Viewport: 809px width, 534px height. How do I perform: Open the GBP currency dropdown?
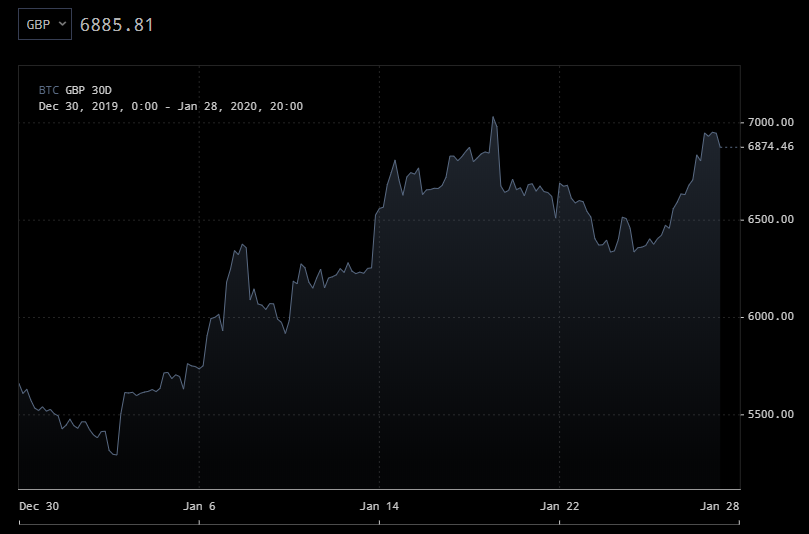coord(45,24)
